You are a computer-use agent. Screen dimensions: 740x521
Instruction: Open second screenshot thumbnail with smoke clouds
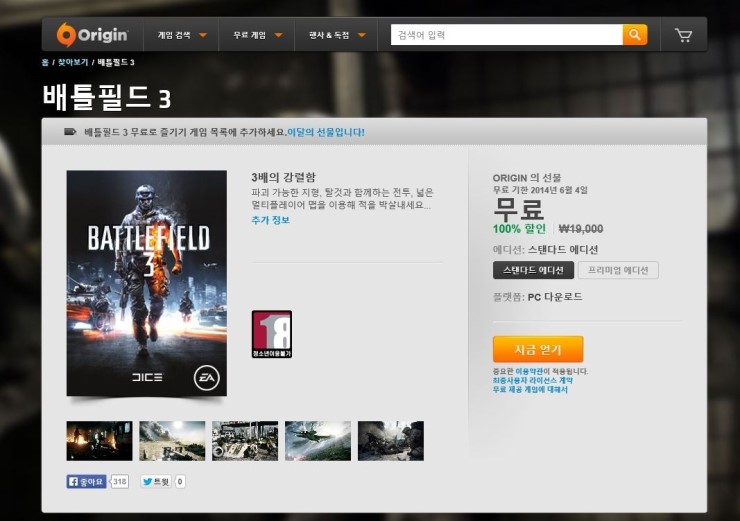pos(172,441)
